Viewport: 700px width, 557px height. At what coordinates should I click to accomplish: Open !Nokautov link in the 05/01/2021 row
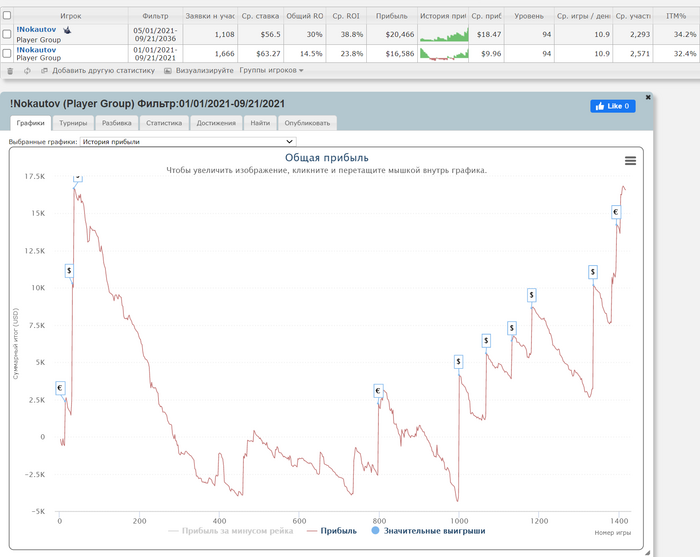click(x=36, y=29)
